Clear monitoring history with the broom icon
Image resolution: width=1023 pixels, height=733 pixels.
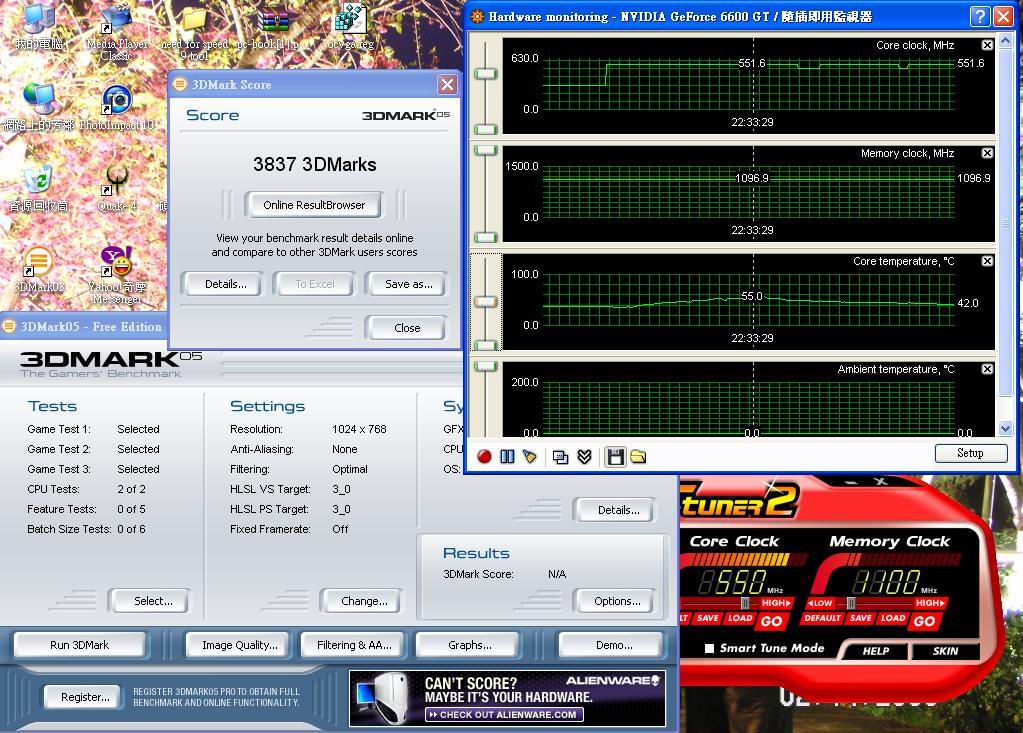pyautogui.click(x=529, y=456)
